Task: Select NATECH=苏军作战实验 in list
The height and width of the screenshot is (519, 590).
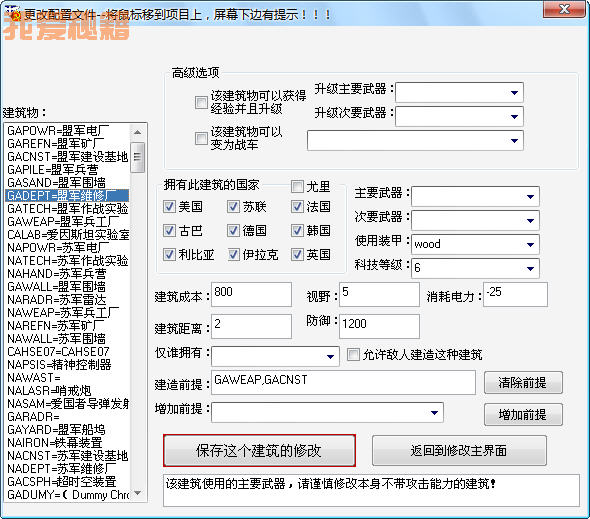Action: pyautogui.click(x=68, y=260)
